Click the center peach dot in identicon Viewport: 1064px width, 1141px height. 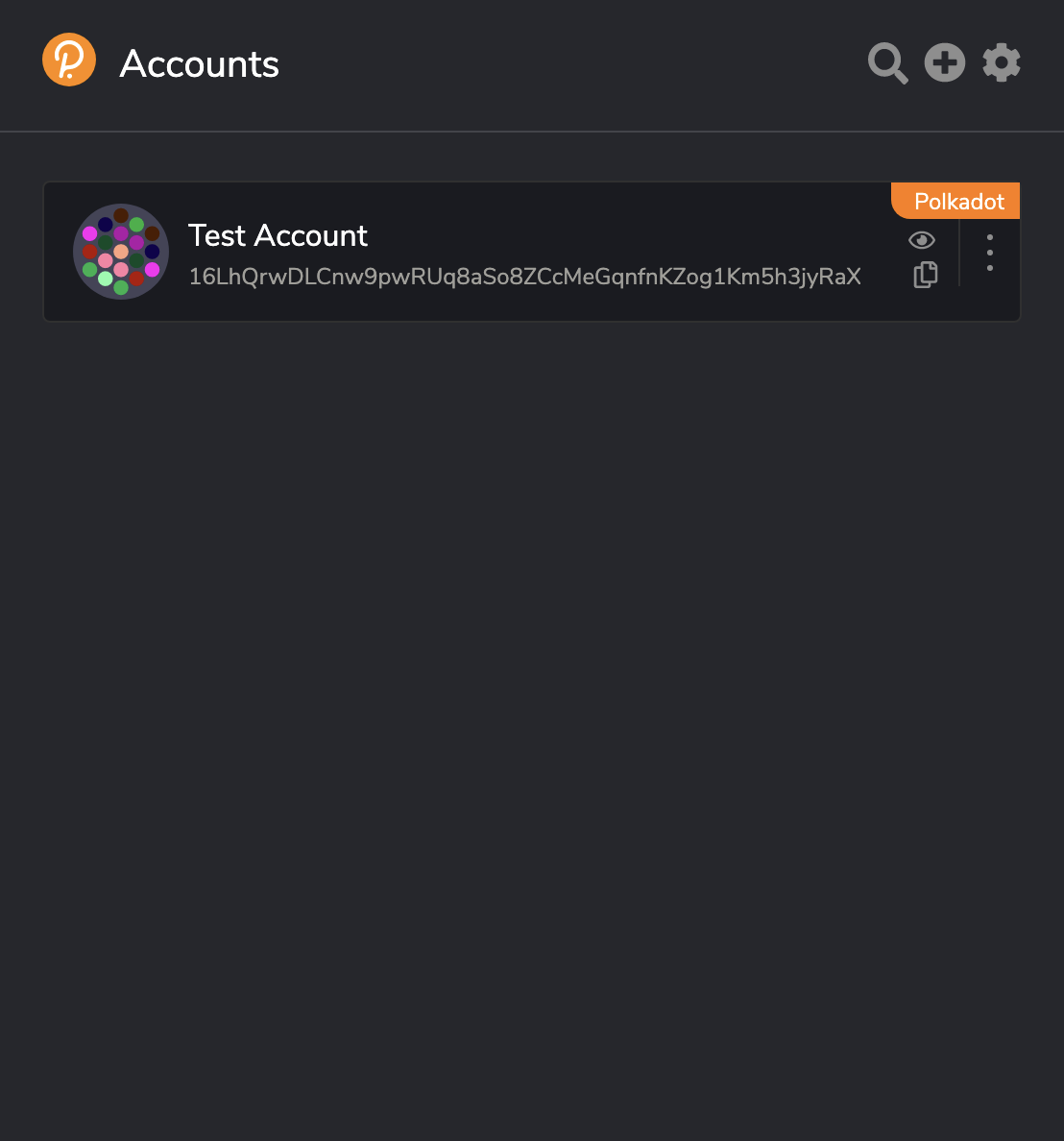(x=121, y=252)
